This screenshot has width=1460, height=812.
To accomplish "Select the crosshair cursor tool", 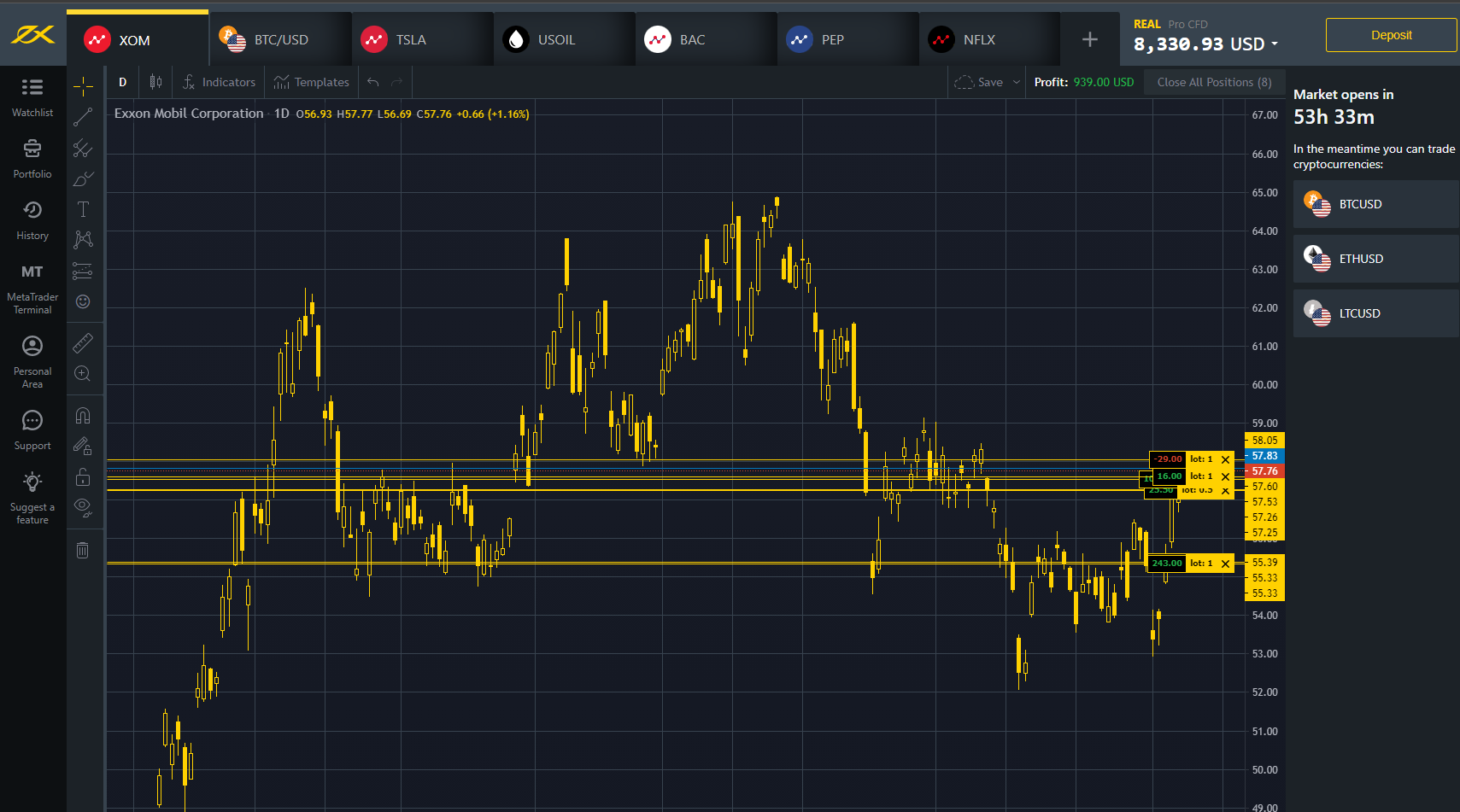I will pyautogui.click(x=83, y=86).
